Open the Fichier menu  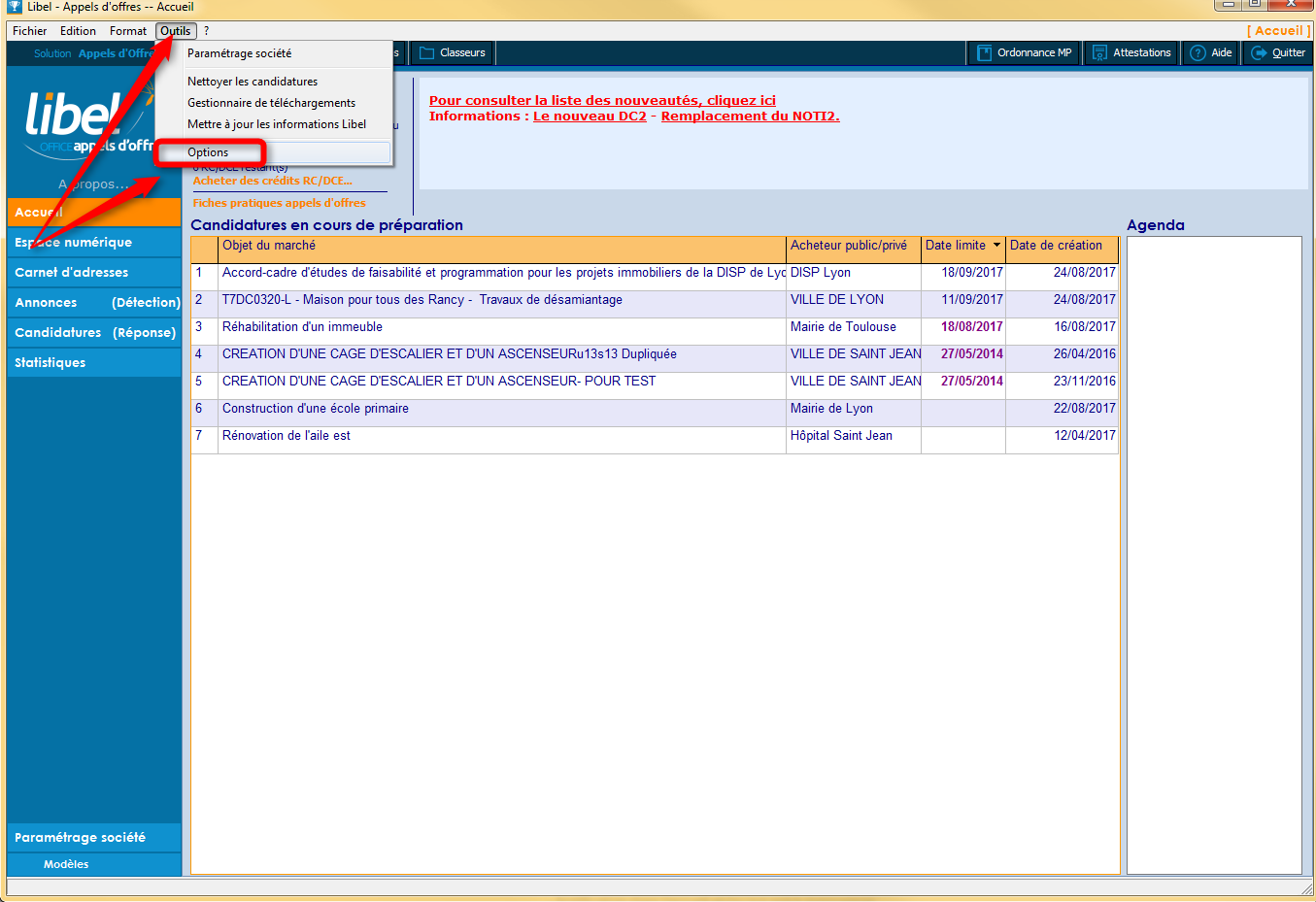click(x=30, y=31)
